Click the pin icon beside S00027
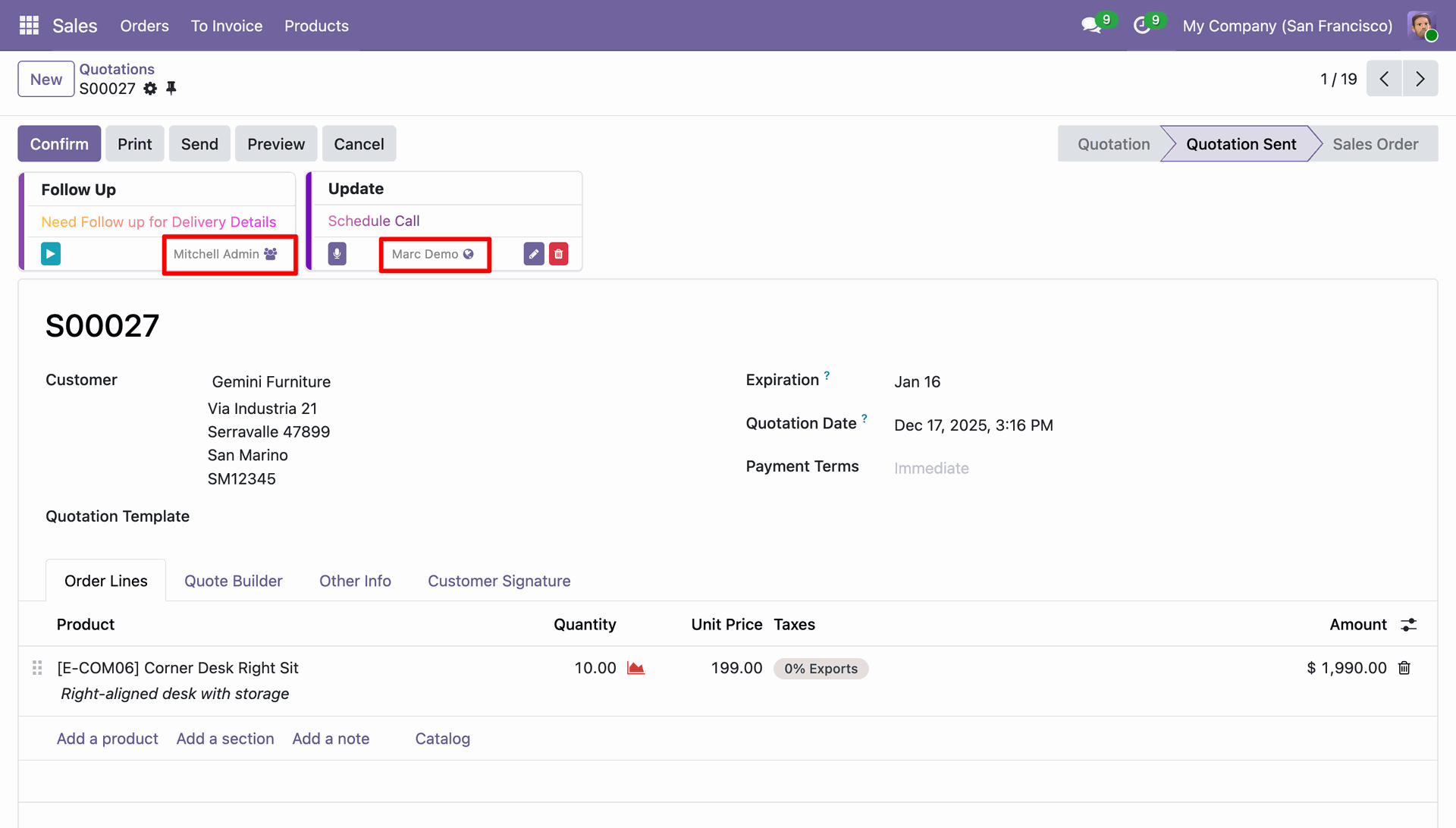 click(171, 89)
